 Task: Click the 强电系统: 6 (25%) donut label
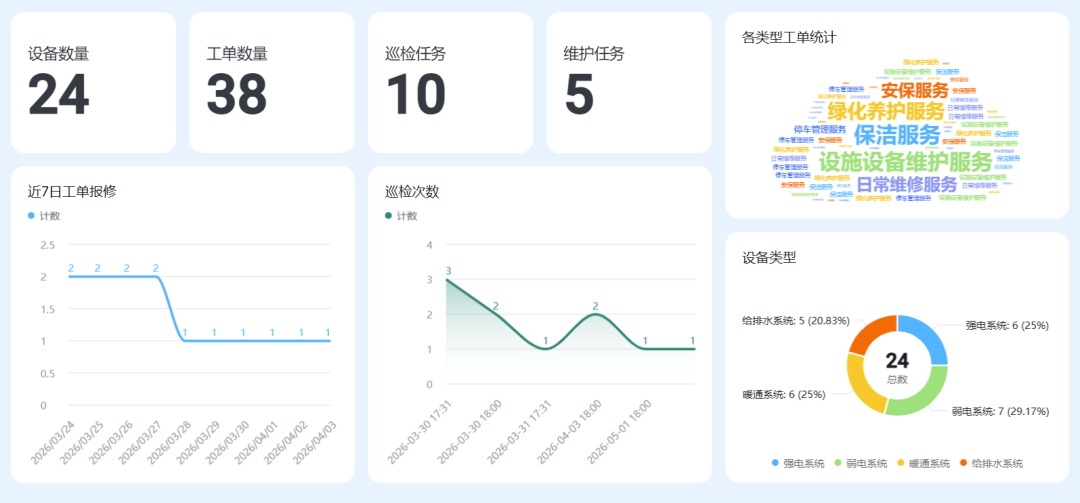(x=1007, y=325)
